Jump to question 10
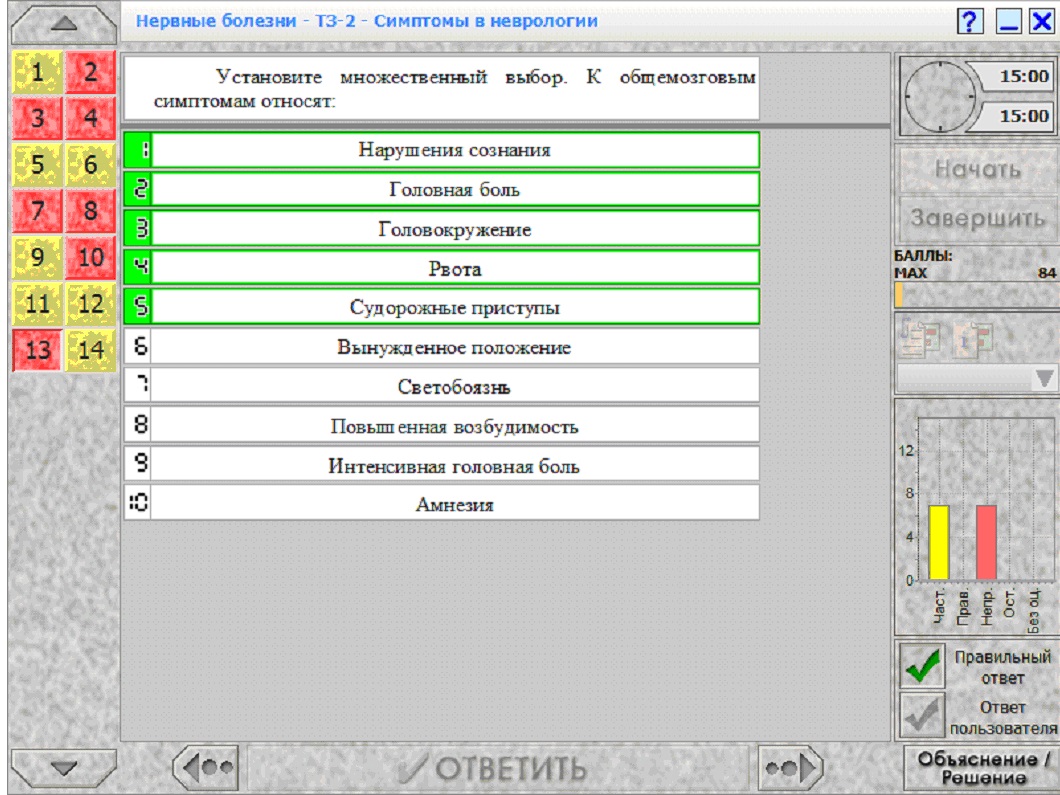Viewport: 1060px width, 795px height. [91, 258]
